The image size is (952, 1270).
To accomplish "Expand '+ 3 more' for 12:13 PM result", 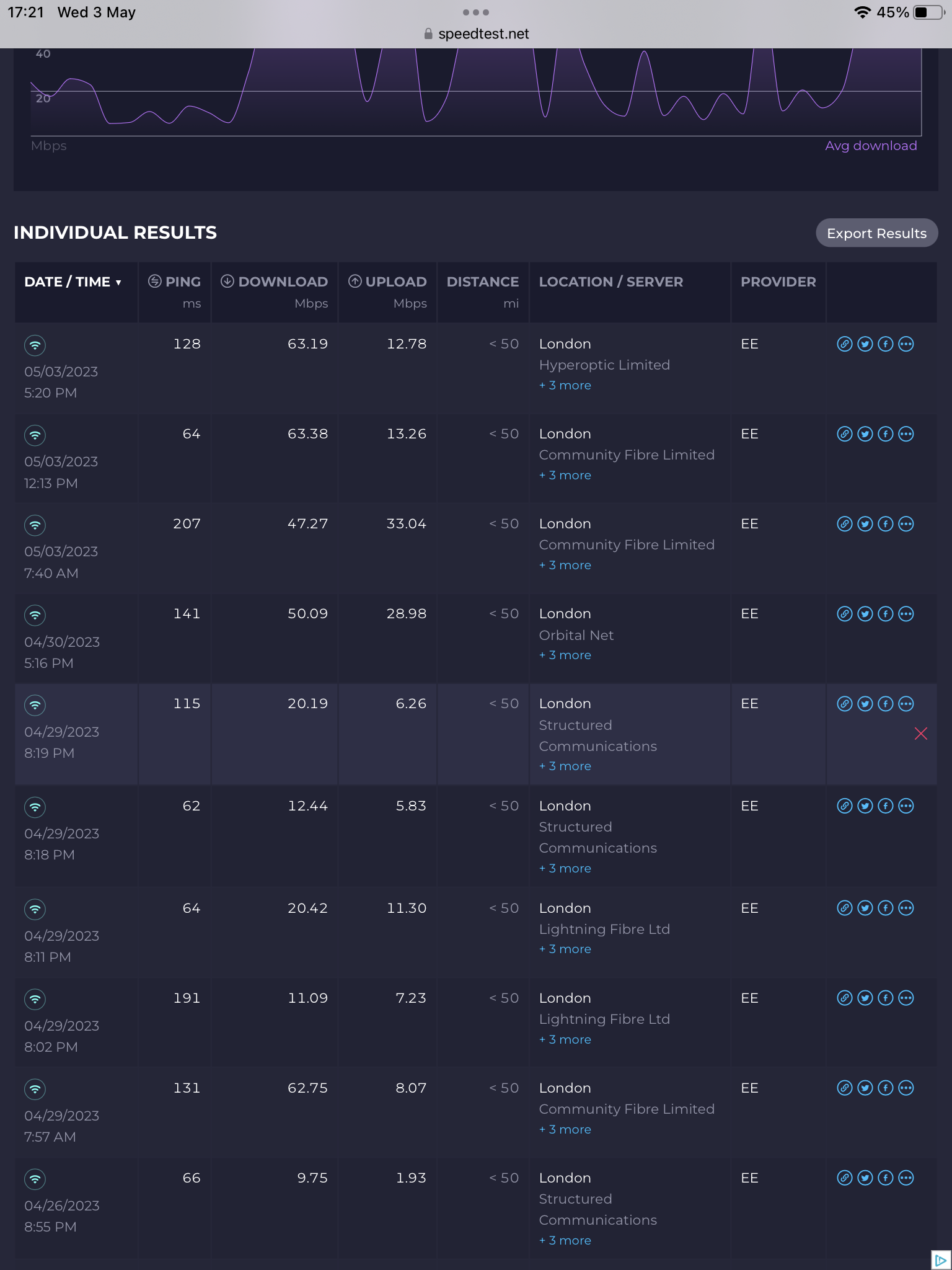I will (x=565, y=475).
